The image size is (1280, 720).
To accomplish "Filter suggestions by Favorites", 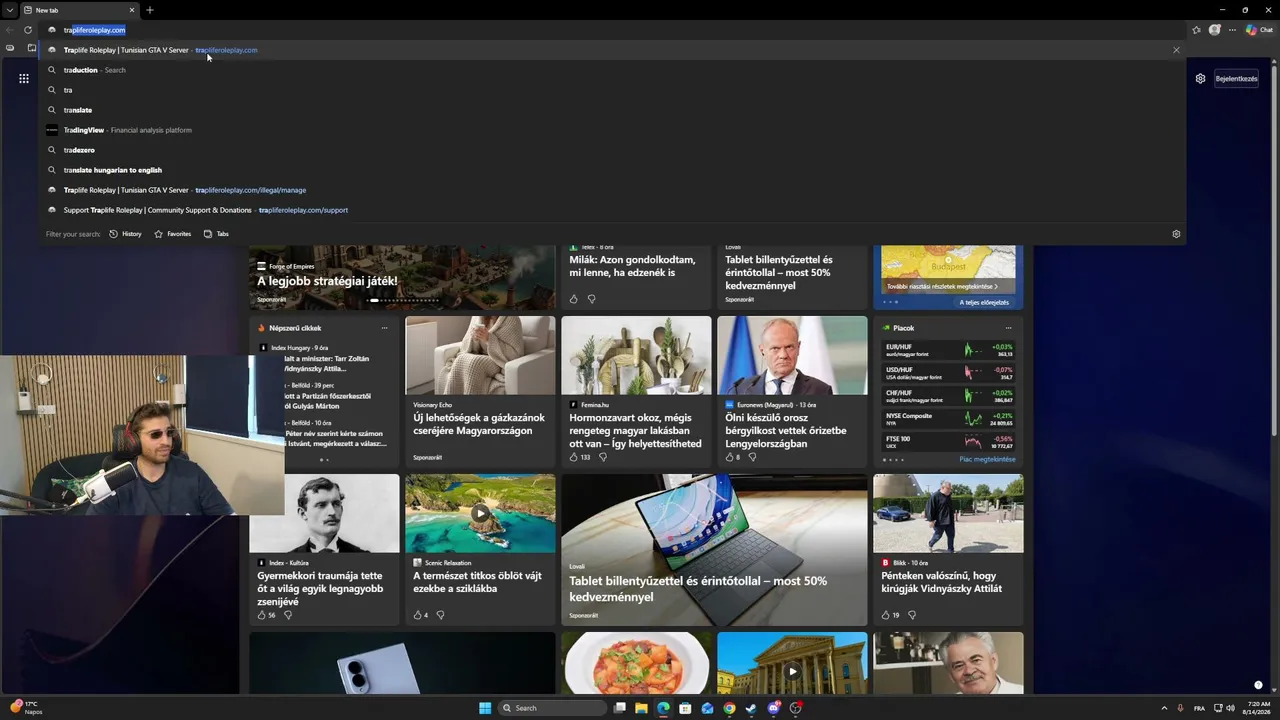I will [172, 234].
